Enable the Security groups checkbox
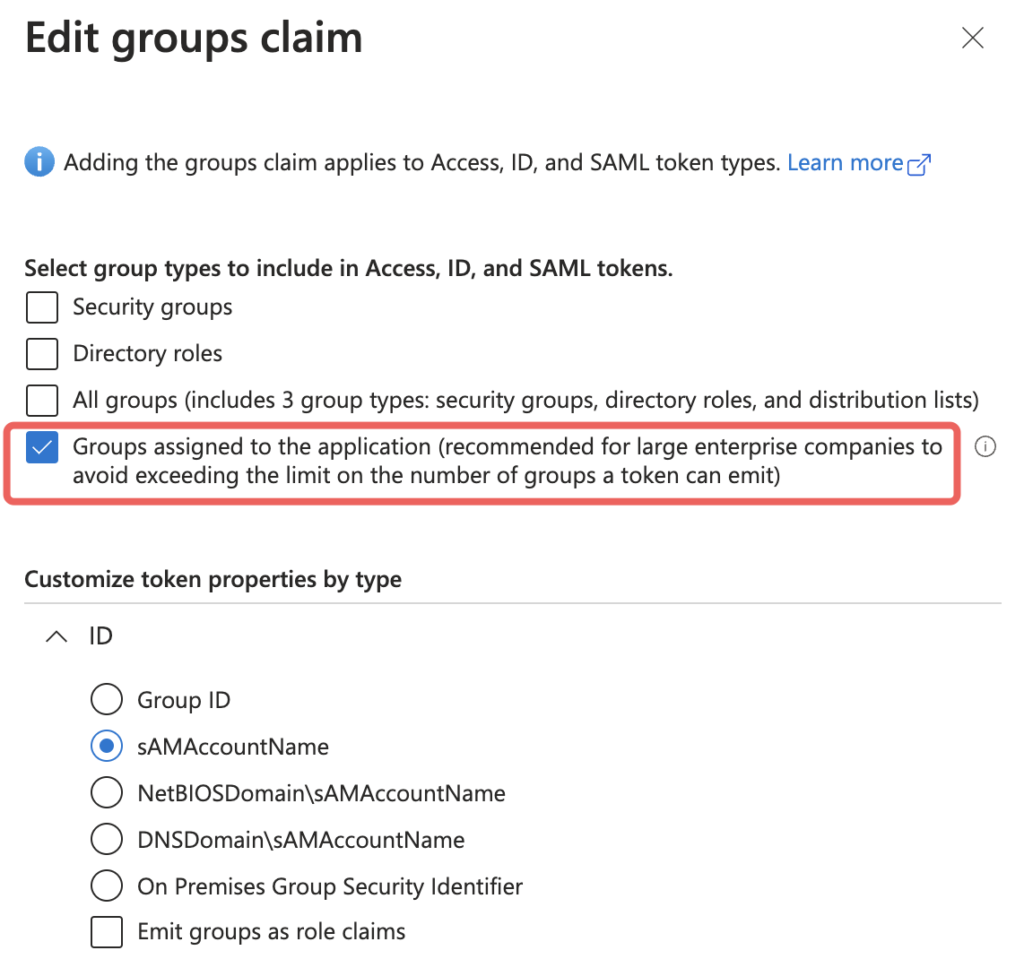The height and width of the screenshot is (959, 1024). click(x=42, y=307)
